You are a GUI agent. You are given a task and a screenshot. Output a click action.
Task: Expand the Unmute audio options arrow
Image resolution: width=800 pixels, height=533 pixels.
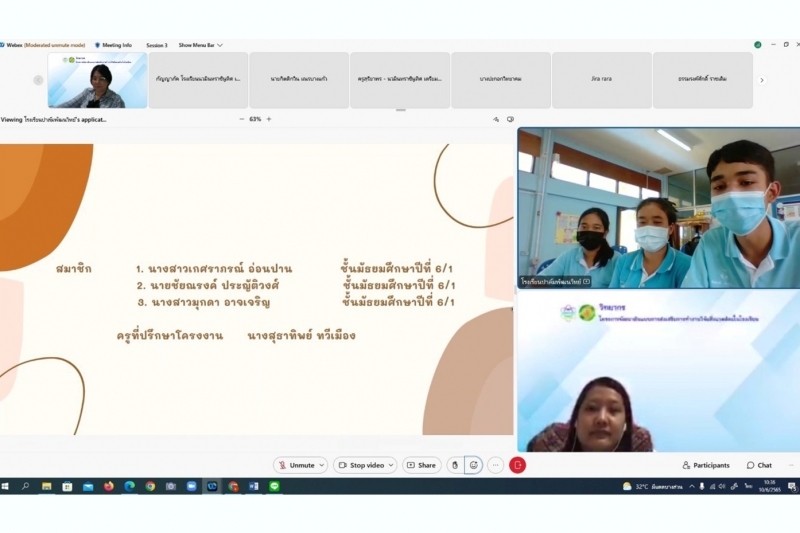(321, 465)
